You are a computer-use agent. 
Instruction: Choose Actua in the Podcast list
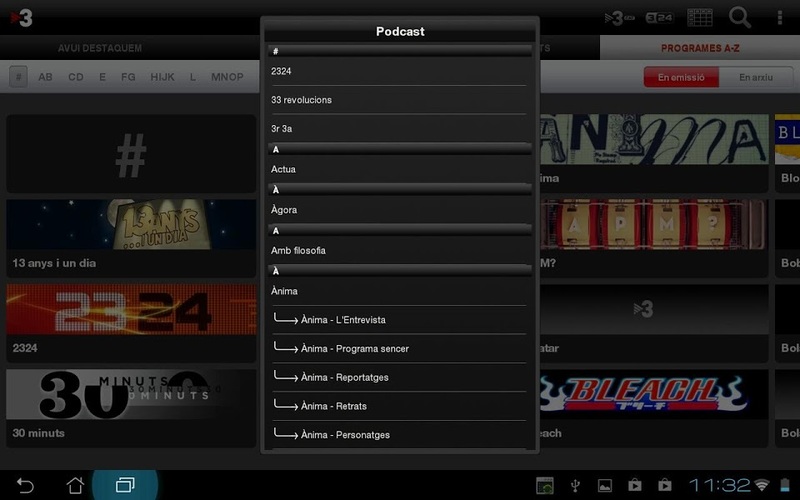coord(399,169)
